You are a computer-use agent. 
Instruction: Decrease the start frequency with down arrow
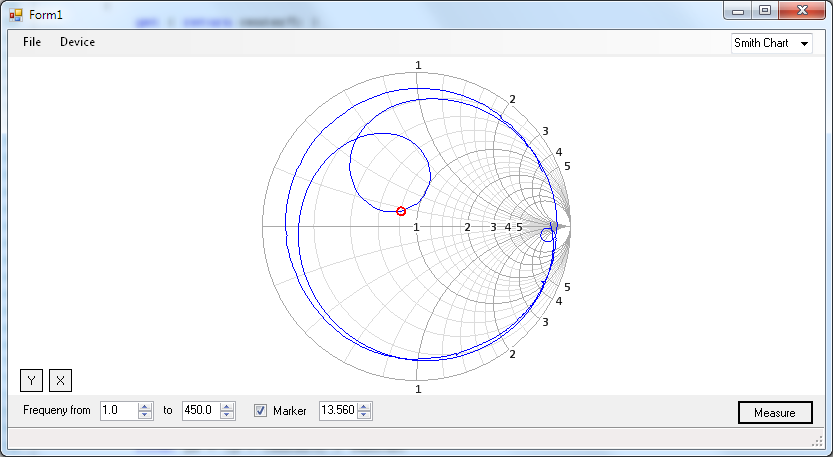pyautogui.click(x=145, y=415)
